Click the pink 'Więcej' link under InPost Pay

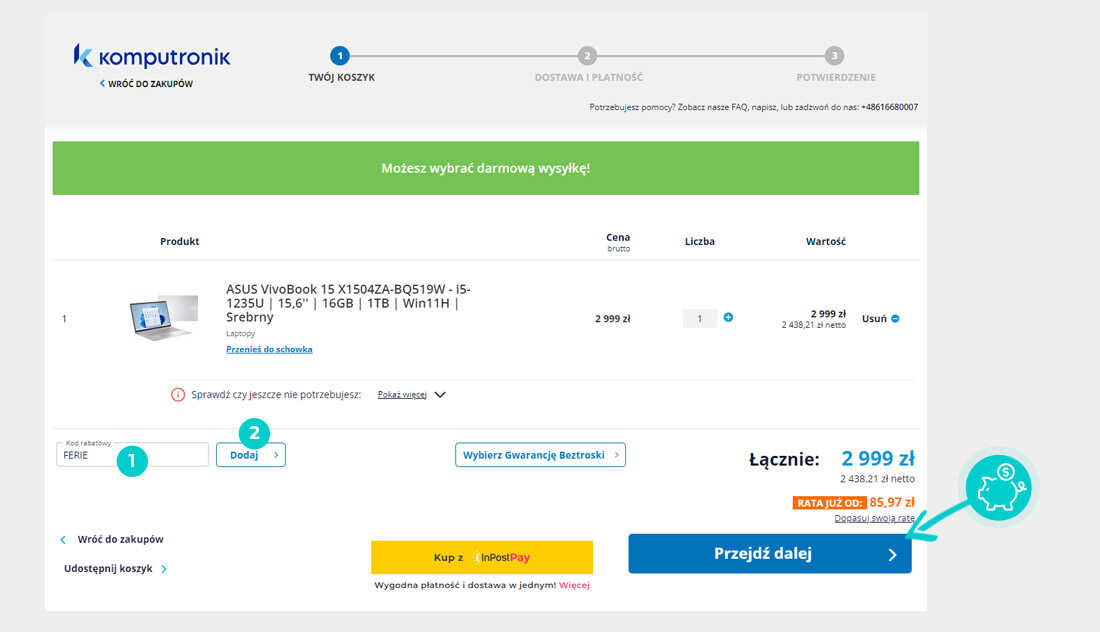[x=574, y=585]
